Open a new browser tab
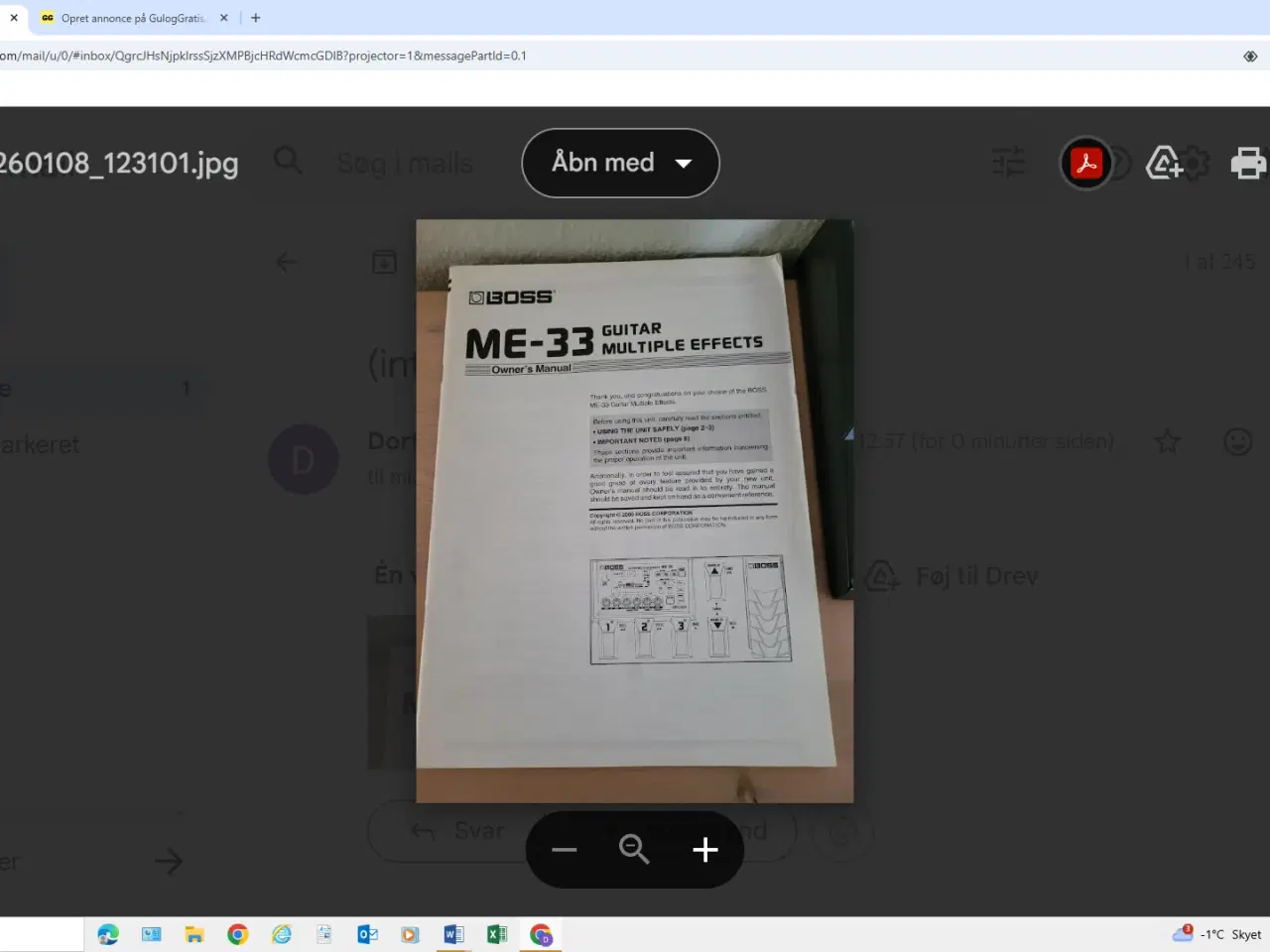Viewport: 1270px width, 952px height. [x=256, y=18]
